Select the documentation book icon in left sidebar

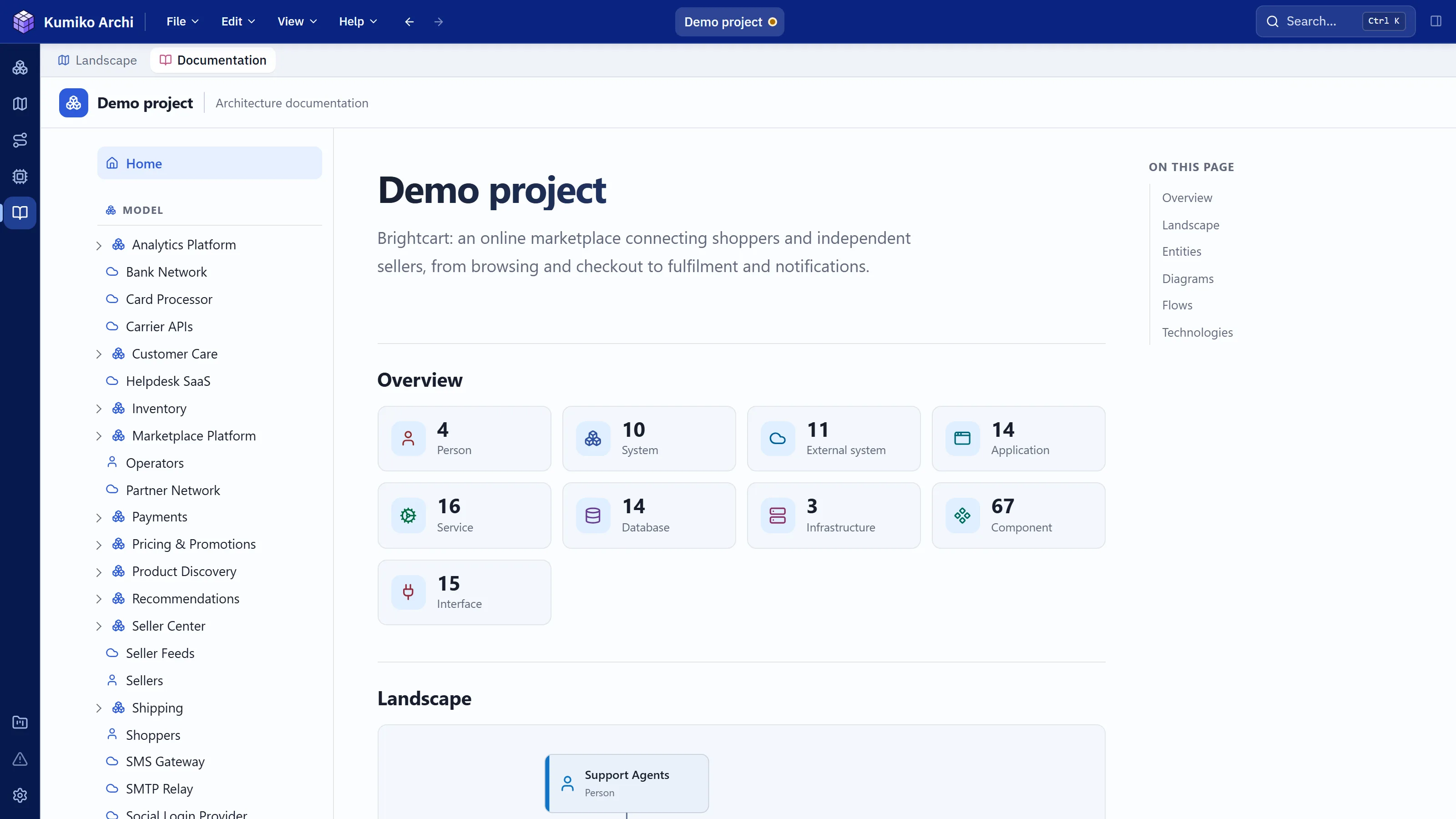[20, 212]
